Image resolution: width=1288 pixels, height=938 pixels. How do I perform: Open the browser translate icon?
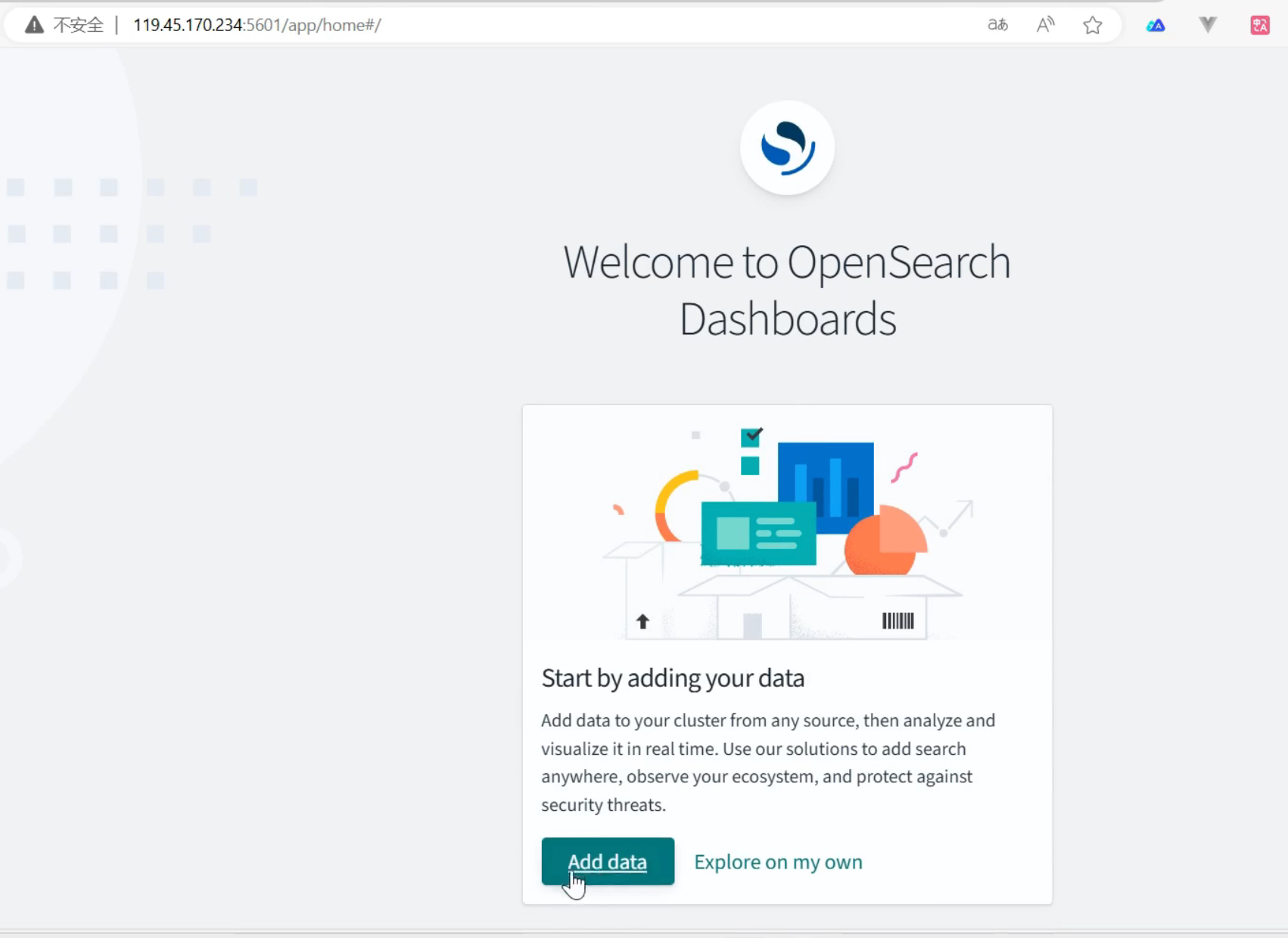point(997,25)
